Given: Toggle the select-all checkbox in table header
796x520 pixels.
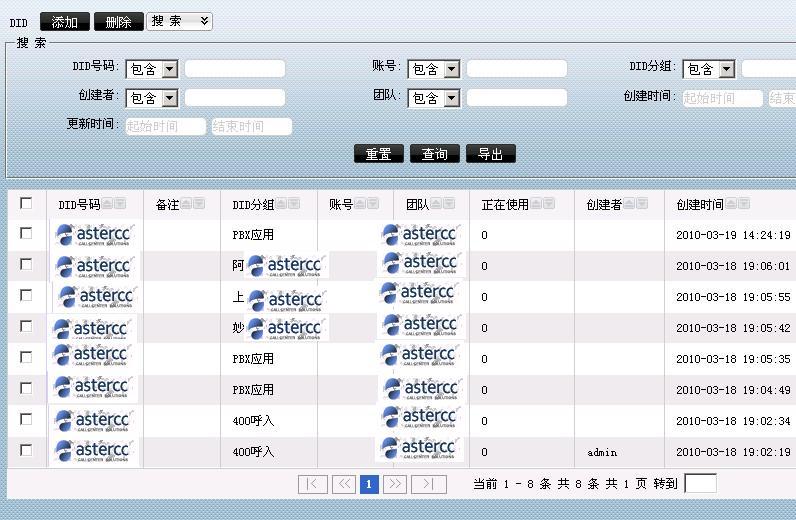Looking at the screenshot, I should [x=26, y=203].
